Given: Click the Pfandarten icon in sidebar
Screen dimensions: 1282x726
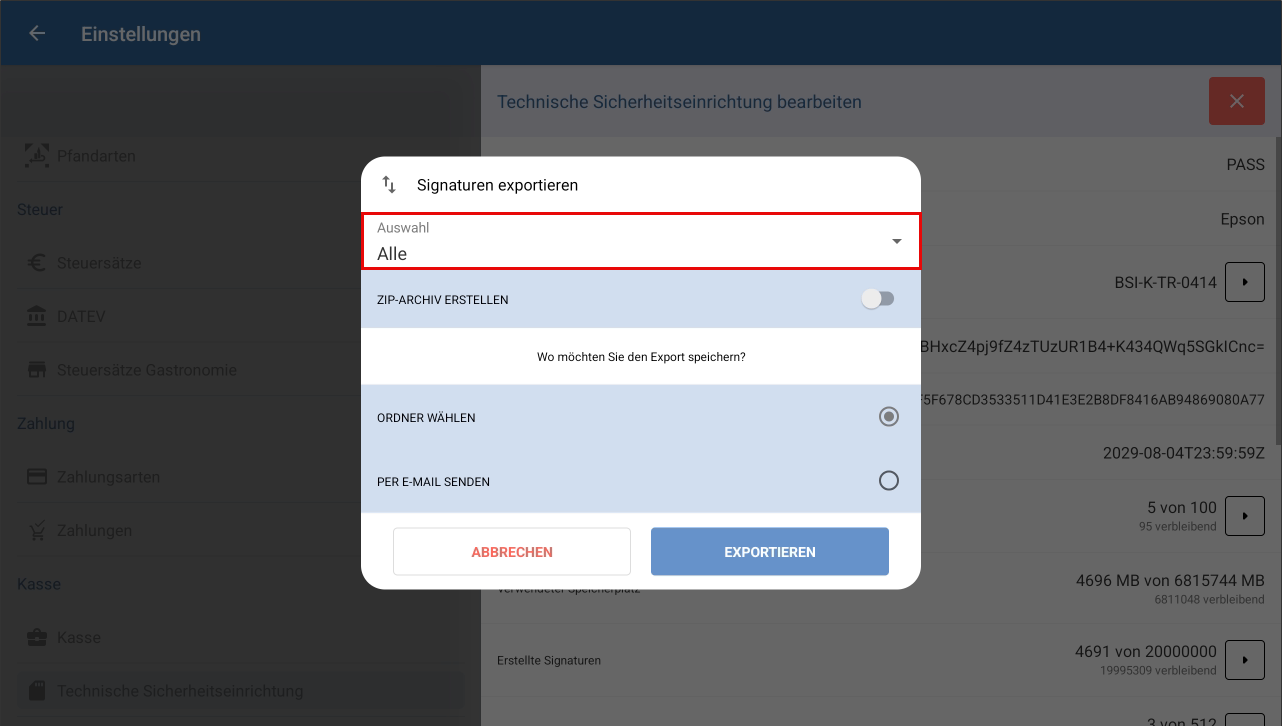Looking at the screenshot, I should 37,156.
